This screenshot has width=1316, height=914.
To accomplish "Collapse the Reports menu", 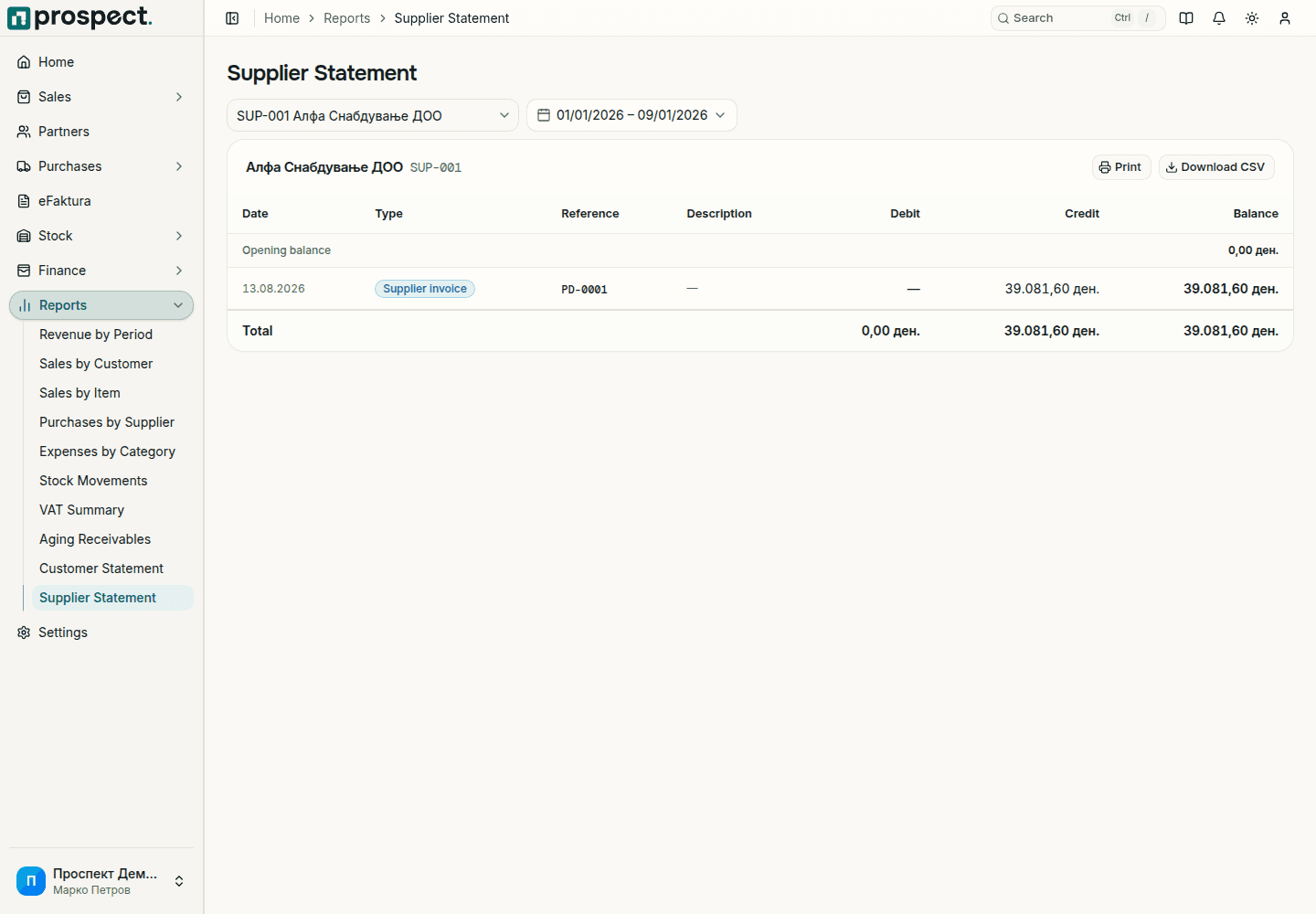I will coord(101,305).
